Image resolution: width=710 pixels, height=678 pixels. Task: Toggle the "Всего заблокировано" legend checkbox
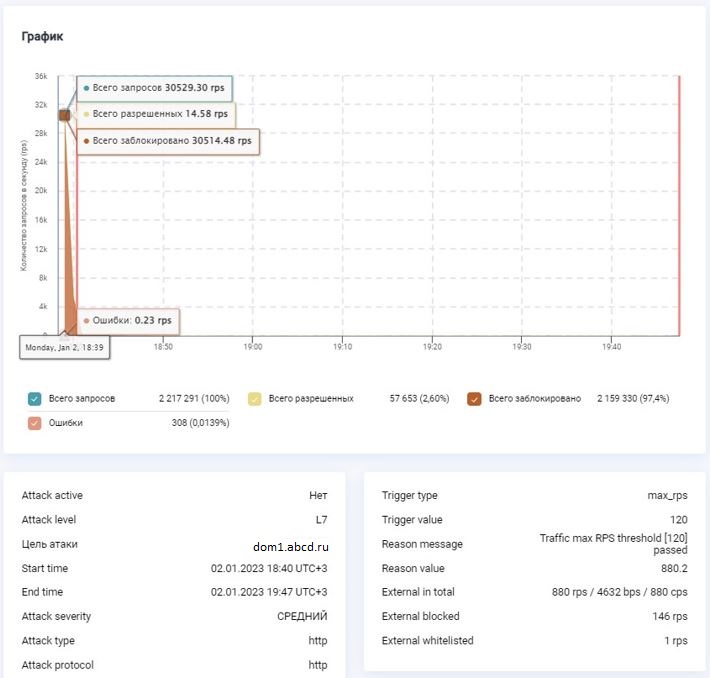click(x=475, y=398)
